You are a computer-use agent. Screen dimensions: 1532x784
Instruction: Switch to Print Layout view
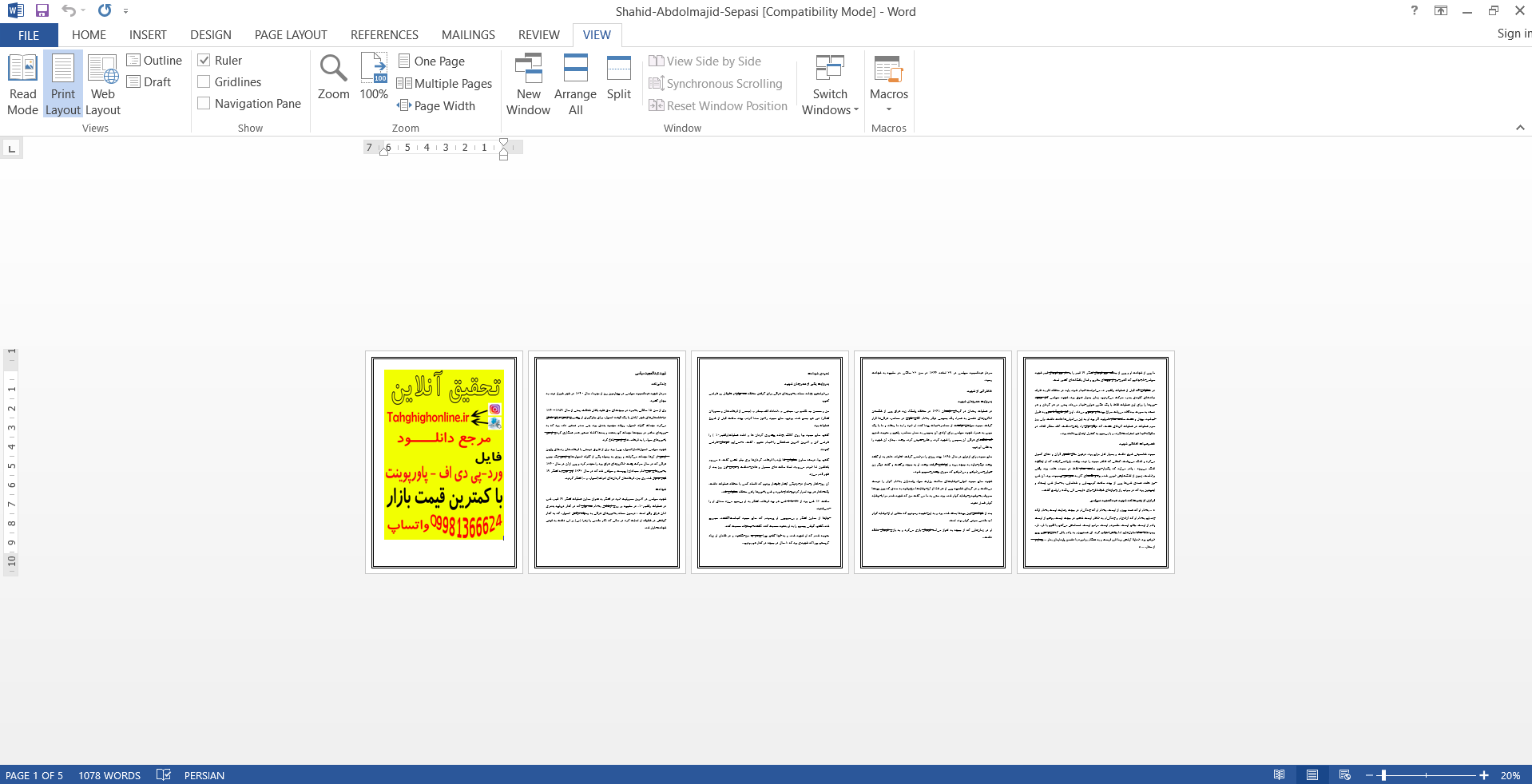coord(63,85)
